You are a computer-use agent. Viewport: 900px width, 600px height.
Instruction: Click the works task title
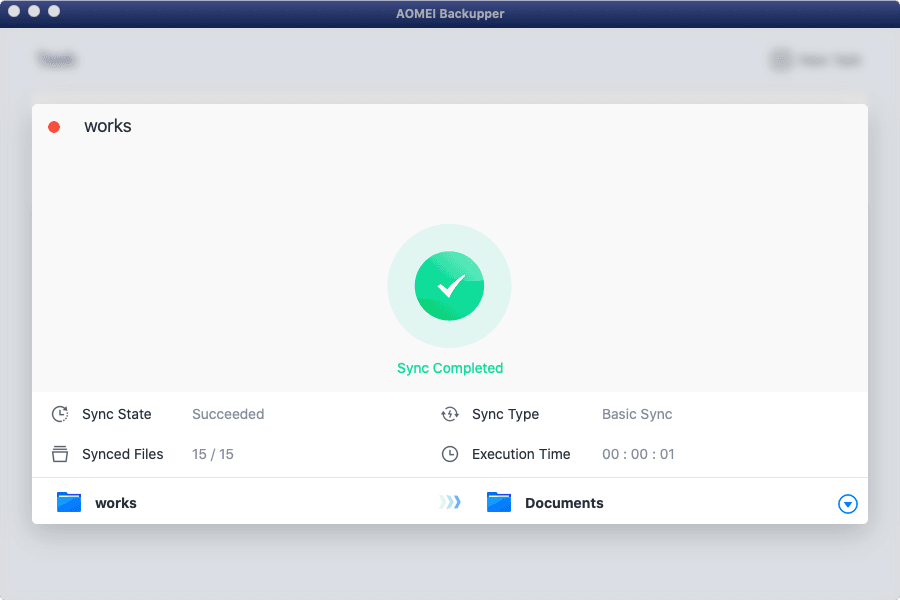point(108,126)
